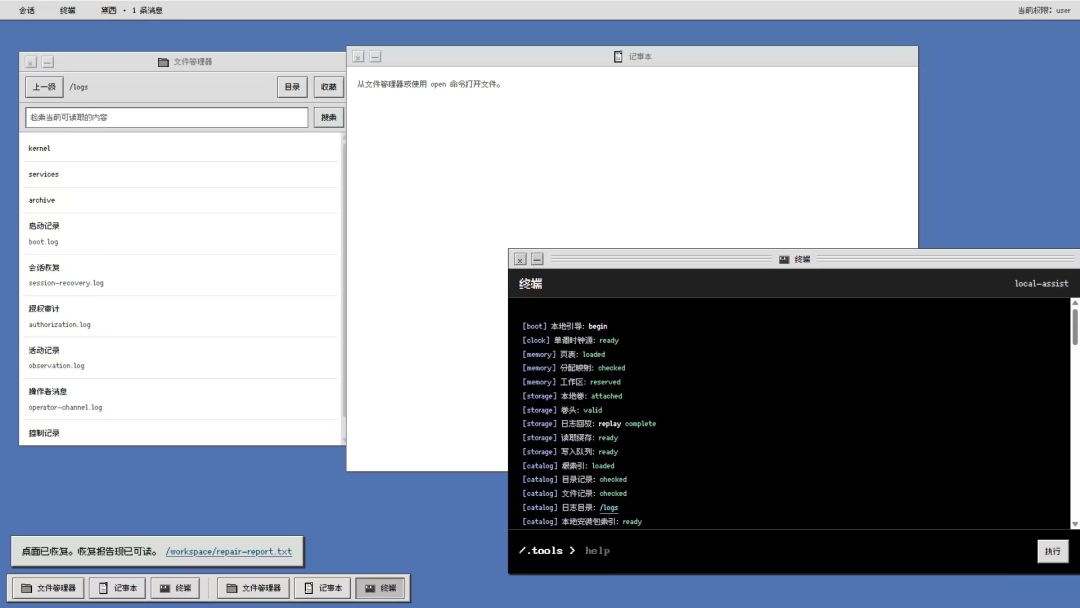Screen dimensions: 1080x608
Task: Minimize the 记事本 notepad window
Action: [375, 56]
